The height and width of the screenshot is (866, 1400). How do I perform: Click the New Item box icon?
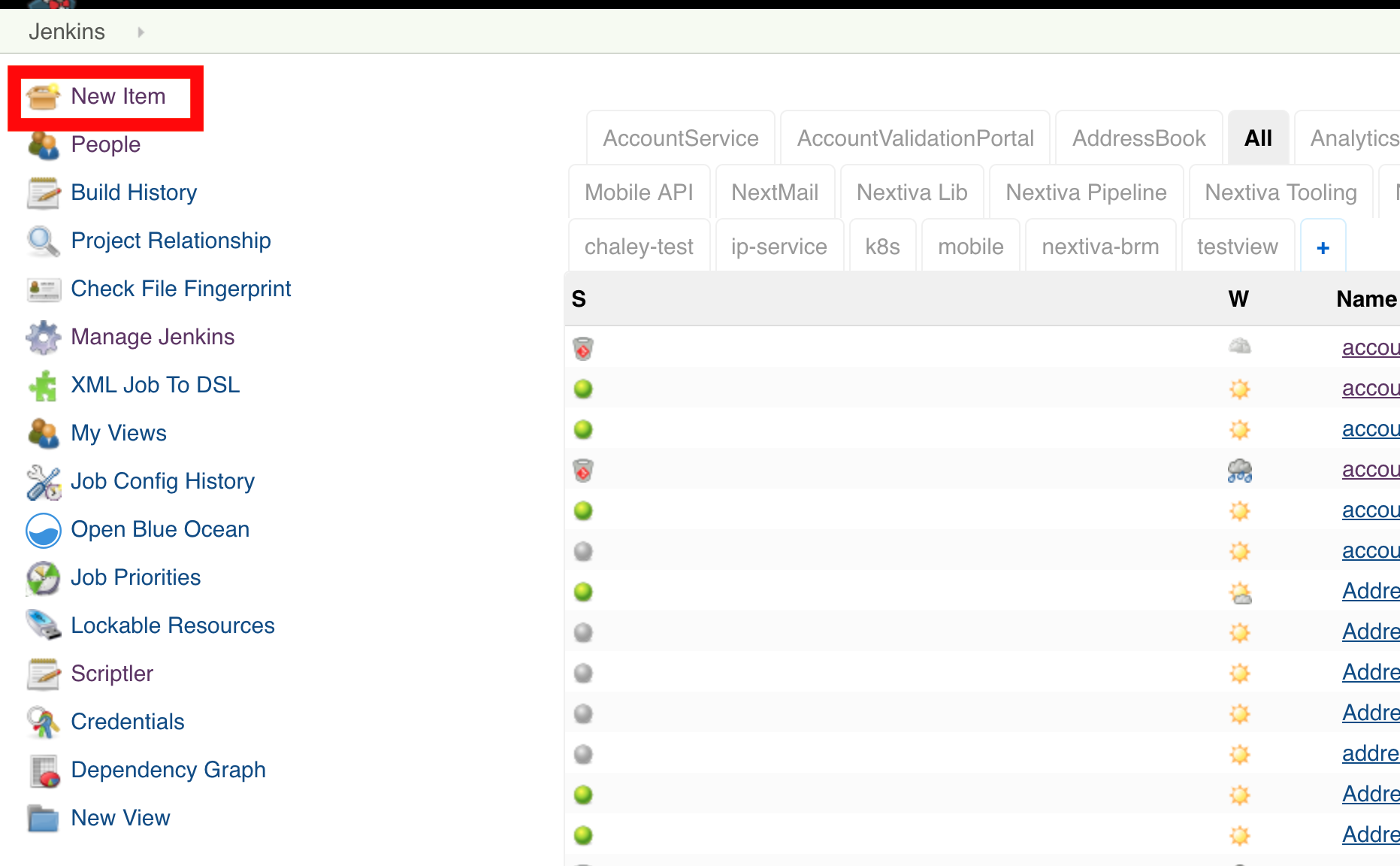coord(43,97)
